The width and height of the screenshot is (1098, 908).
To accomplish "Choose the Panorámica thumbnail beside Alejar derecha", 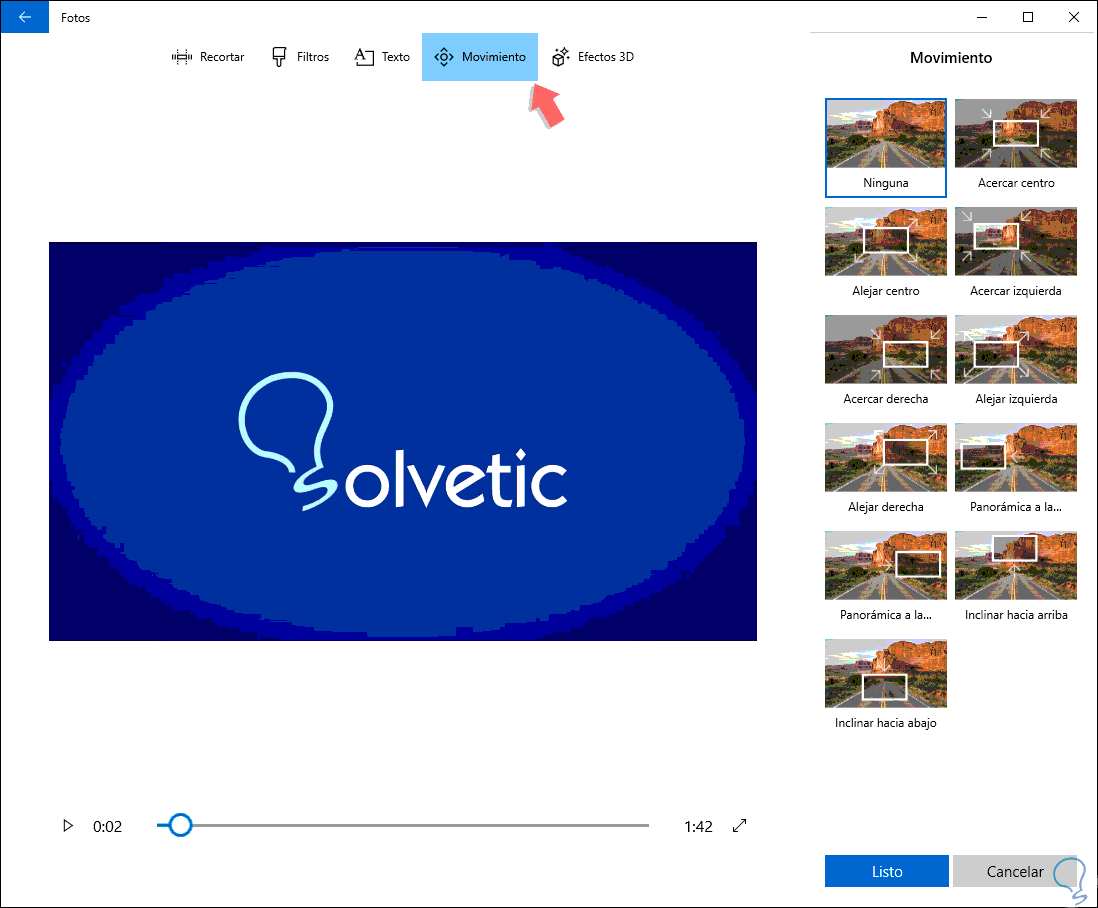I will click(x=1016, y=469).
